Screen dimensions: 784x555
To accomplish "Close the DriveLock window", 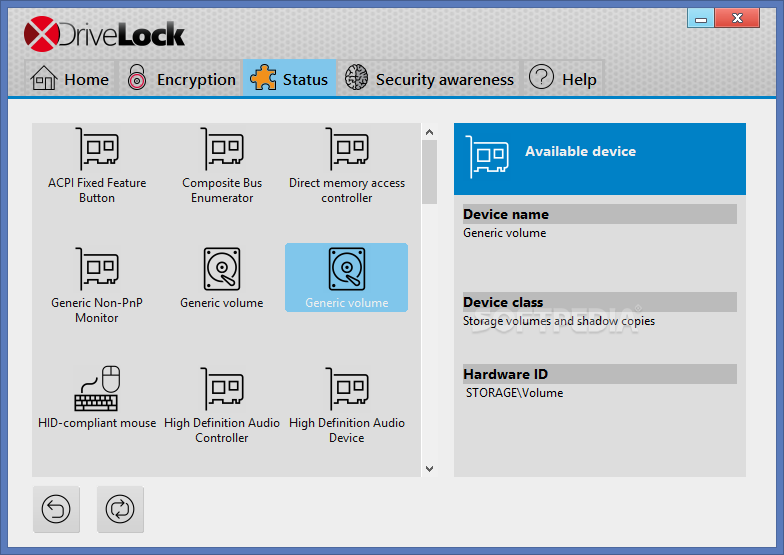I will (737, 18).
